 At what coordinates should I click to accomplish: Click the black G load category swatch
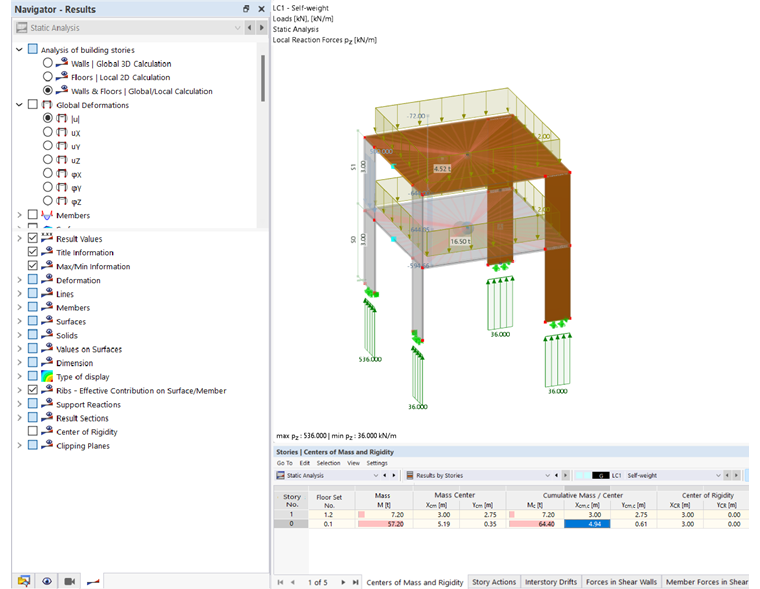coord(601,476)
